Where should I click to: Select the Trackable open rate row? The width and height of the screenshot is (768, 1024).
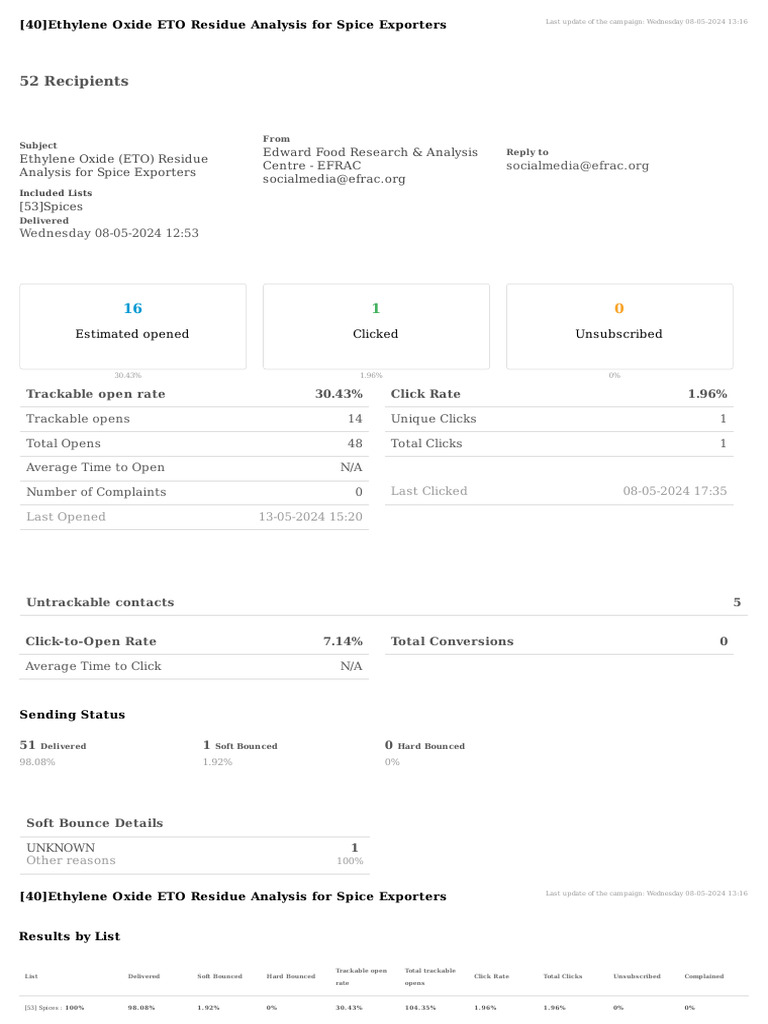coord(194,394)
